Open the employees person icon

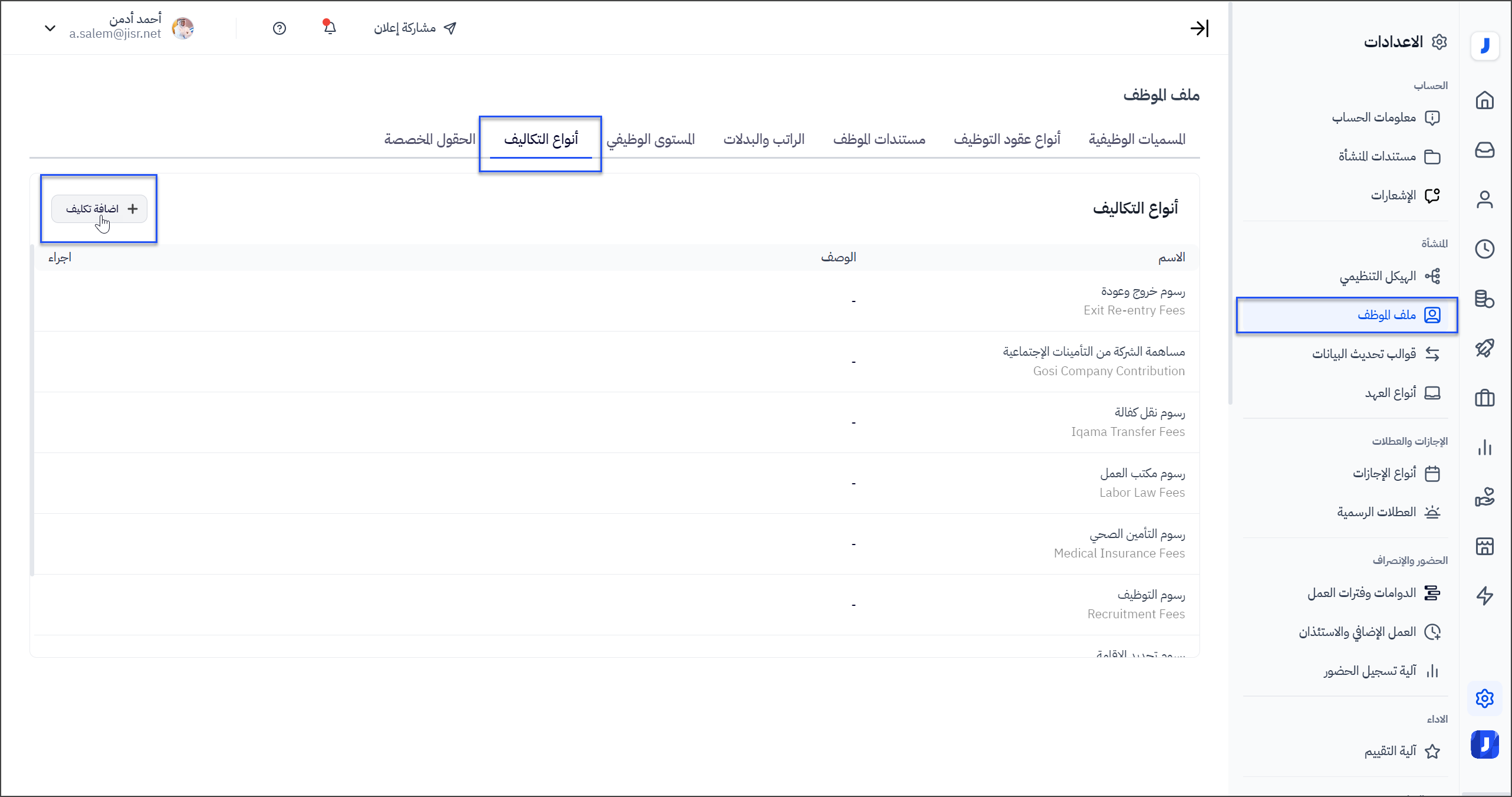(1484, 199)
